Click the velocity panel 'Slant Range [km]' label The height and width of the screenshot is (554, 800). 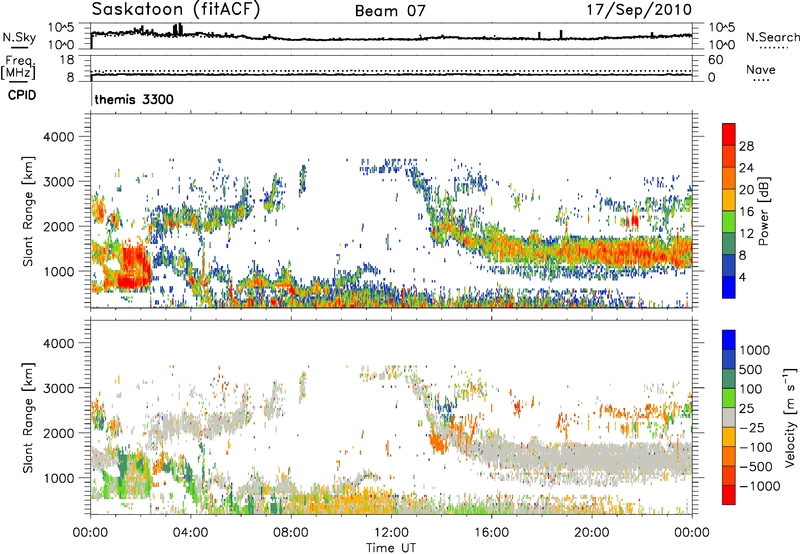(28, 417)
